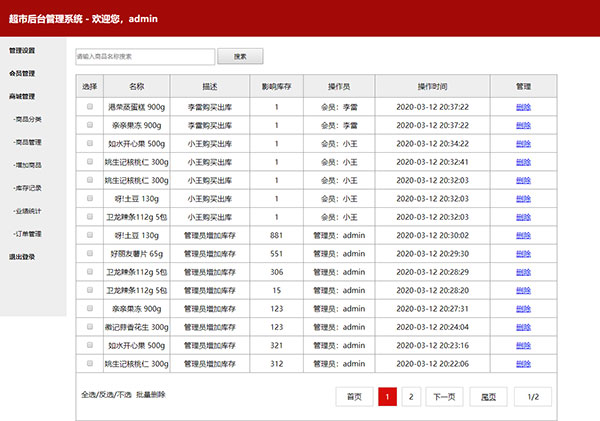Viewport: 600px width, 421px height.
Task: Open 管理设置 in the sidebar
Action: pyautogui.click(x=22, y=50)
